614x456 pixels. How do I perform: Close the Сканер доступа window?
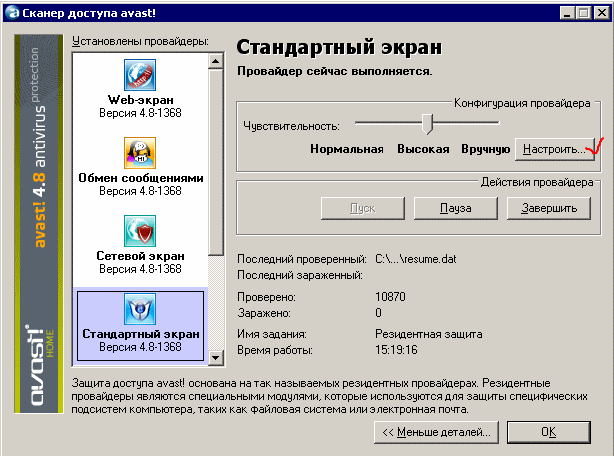pos(601,13)
